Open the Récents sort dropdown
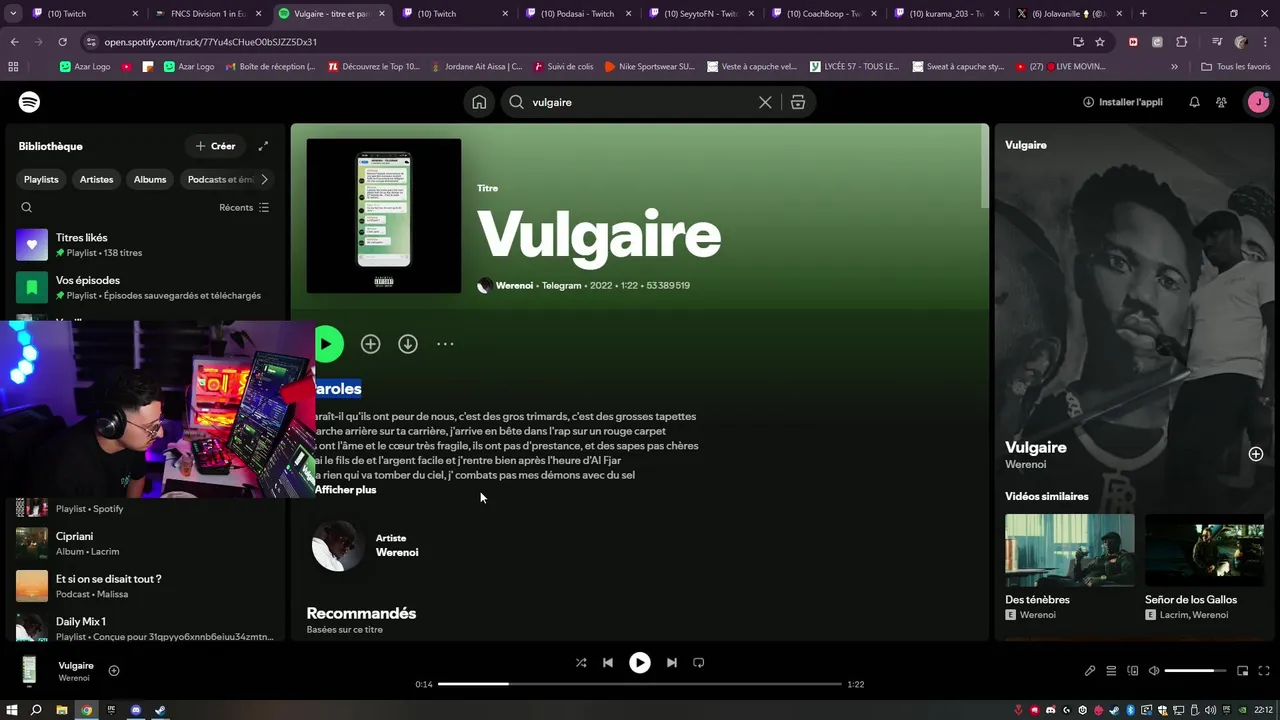Image resolution: width=1280 pixels, height=720 pixels. 244,207
